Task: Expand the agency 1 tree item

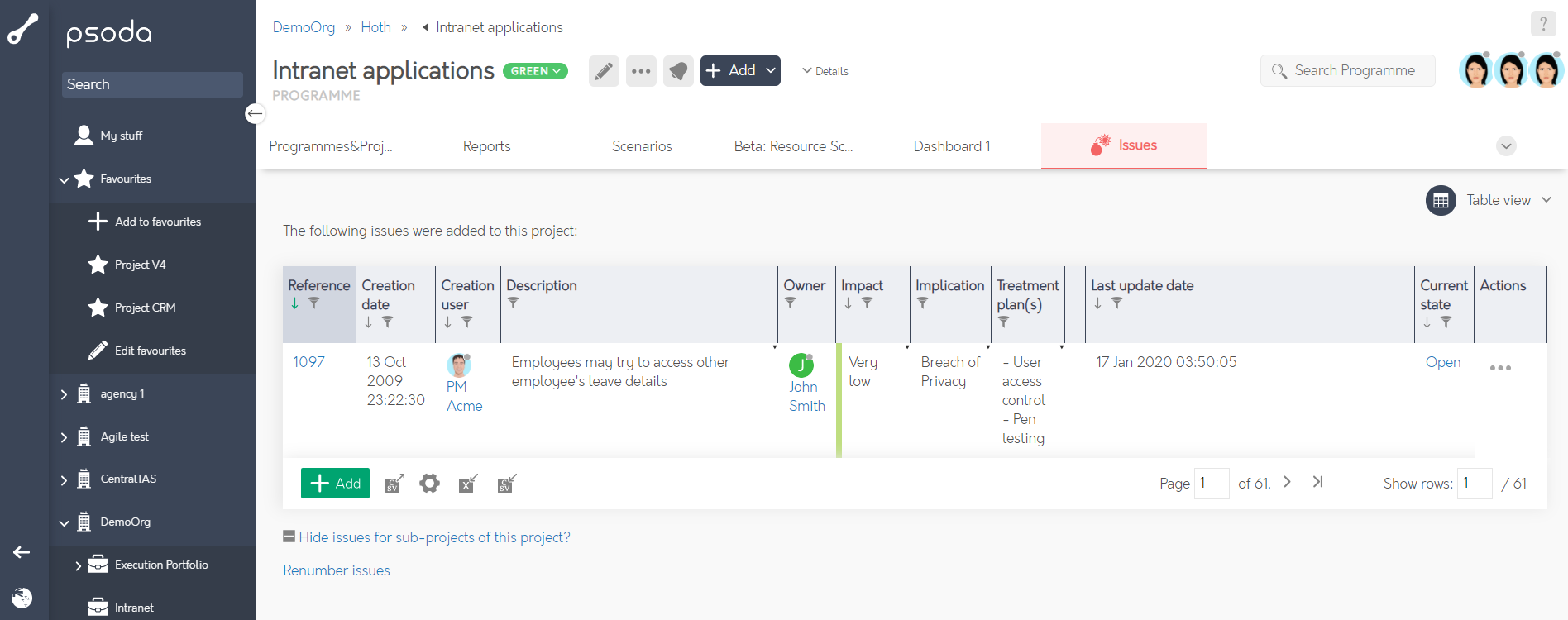Action: tap(65, 394)
